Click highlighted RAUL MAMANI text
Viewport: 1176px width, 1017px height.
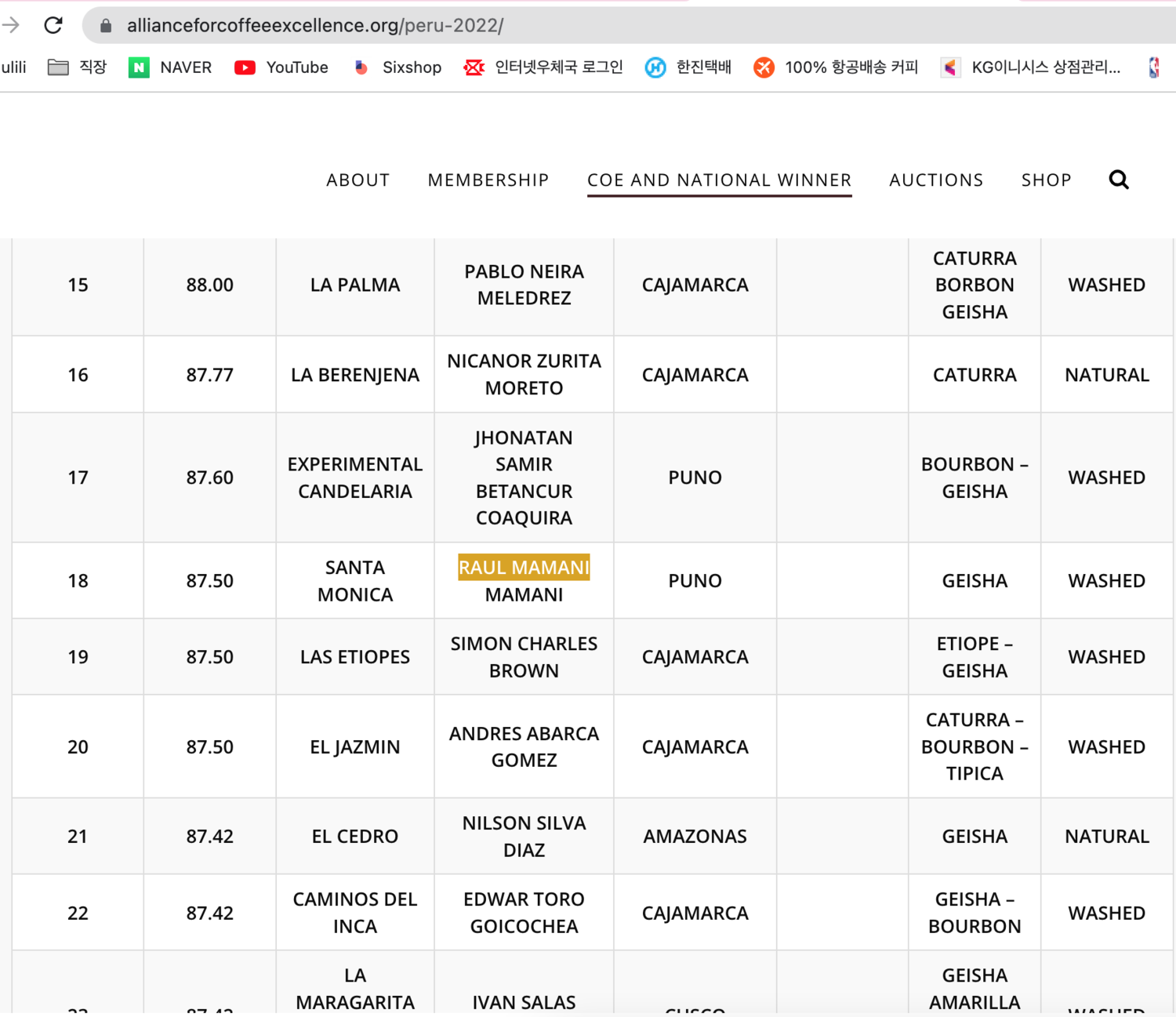point(524,568)
